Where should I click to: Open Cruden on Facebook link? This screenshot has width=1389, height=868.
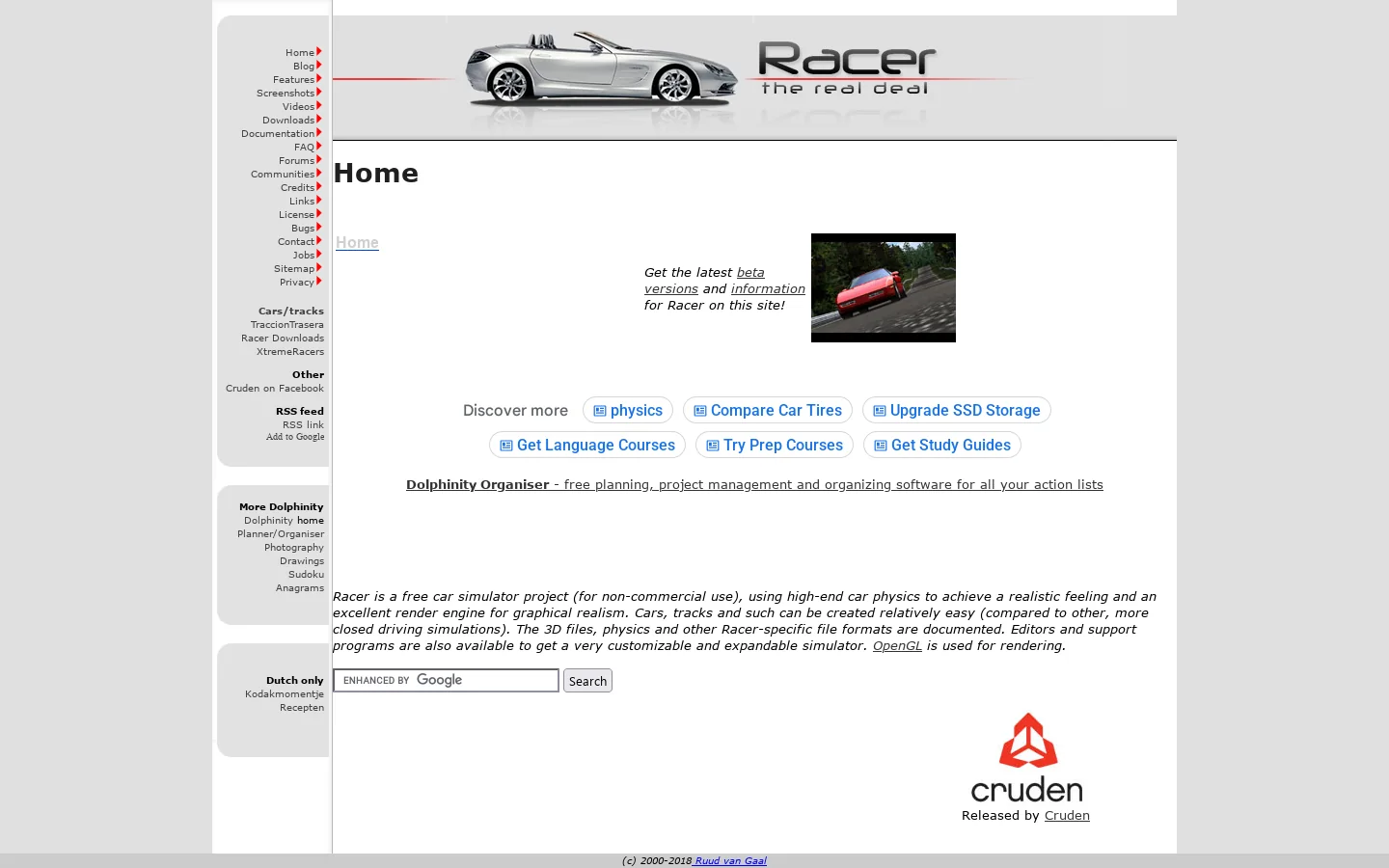(x=275, y=389)
